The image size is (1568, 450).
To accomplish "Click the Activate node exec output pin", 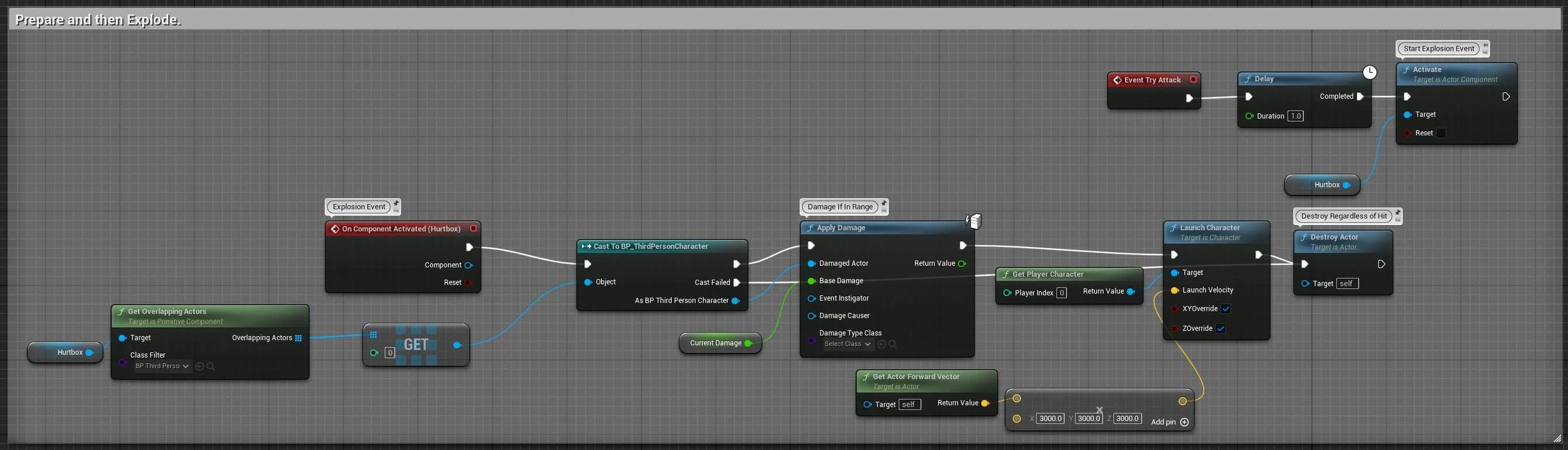I will coord(1506,97).
